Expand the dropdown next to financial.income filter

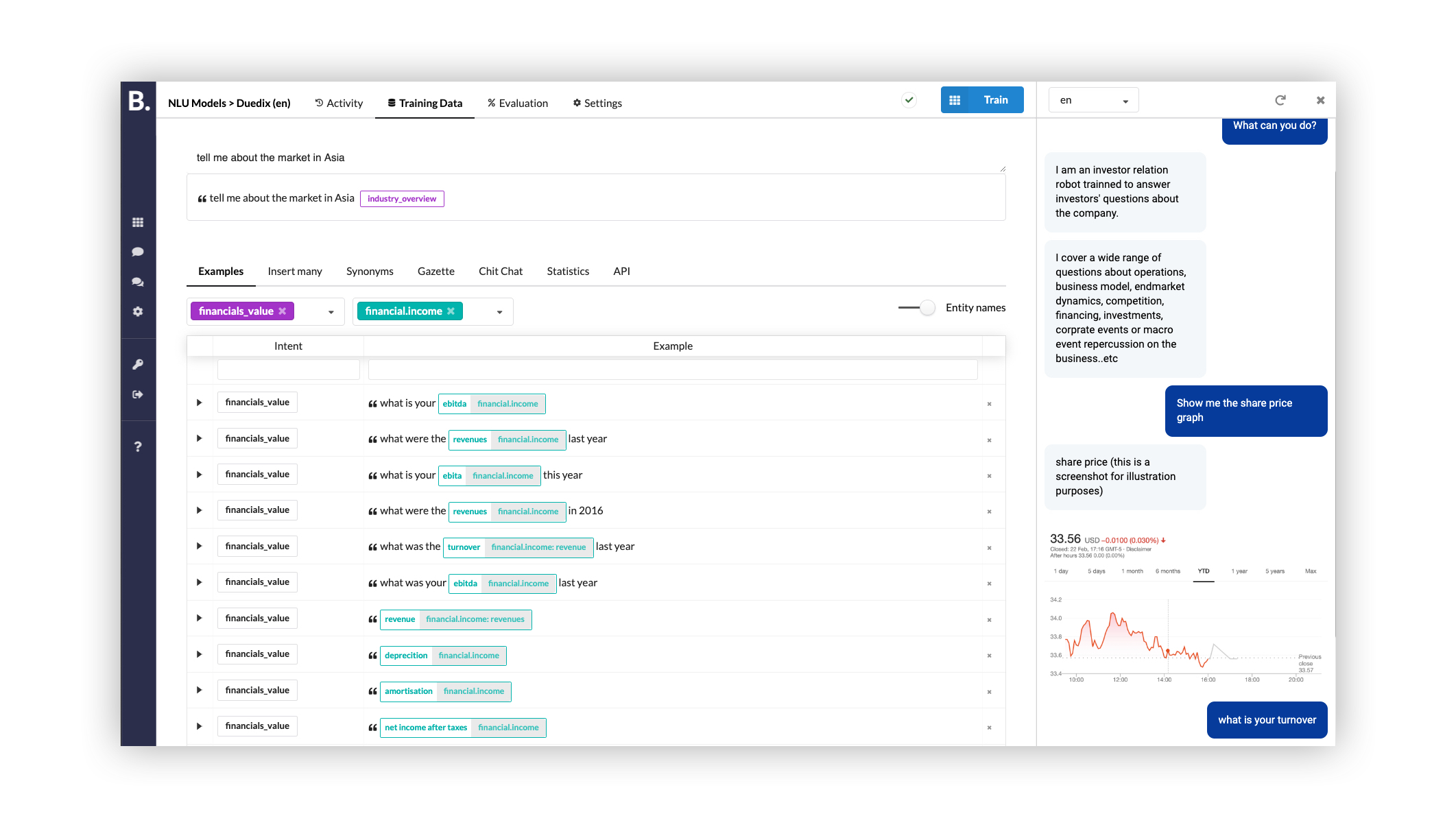[x=499, y=311]
